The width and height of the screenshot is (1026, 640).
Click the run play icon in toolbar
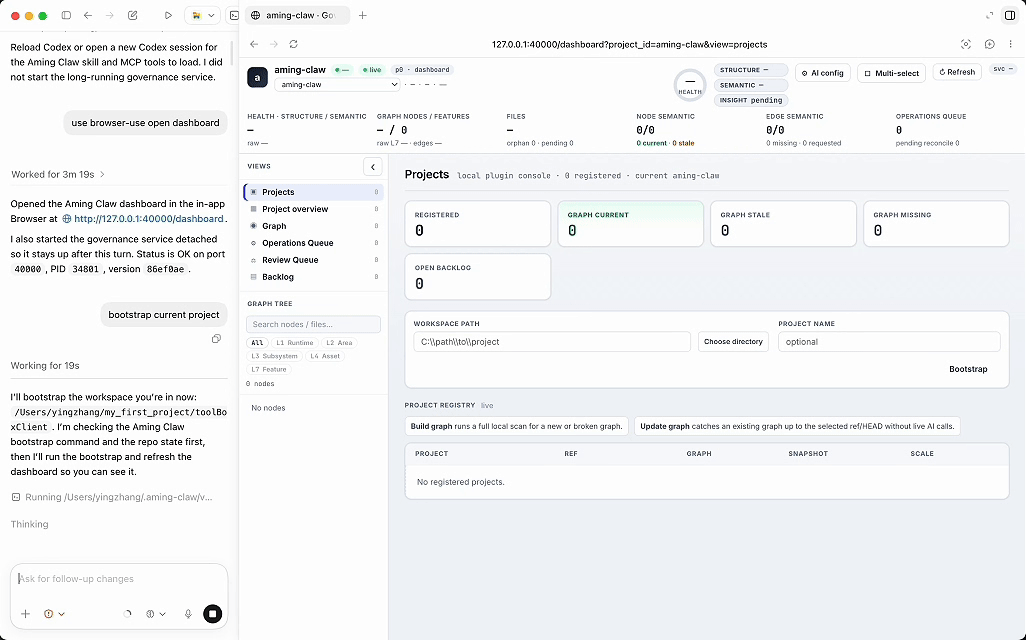pyautogui.click(x=168, y=15)
